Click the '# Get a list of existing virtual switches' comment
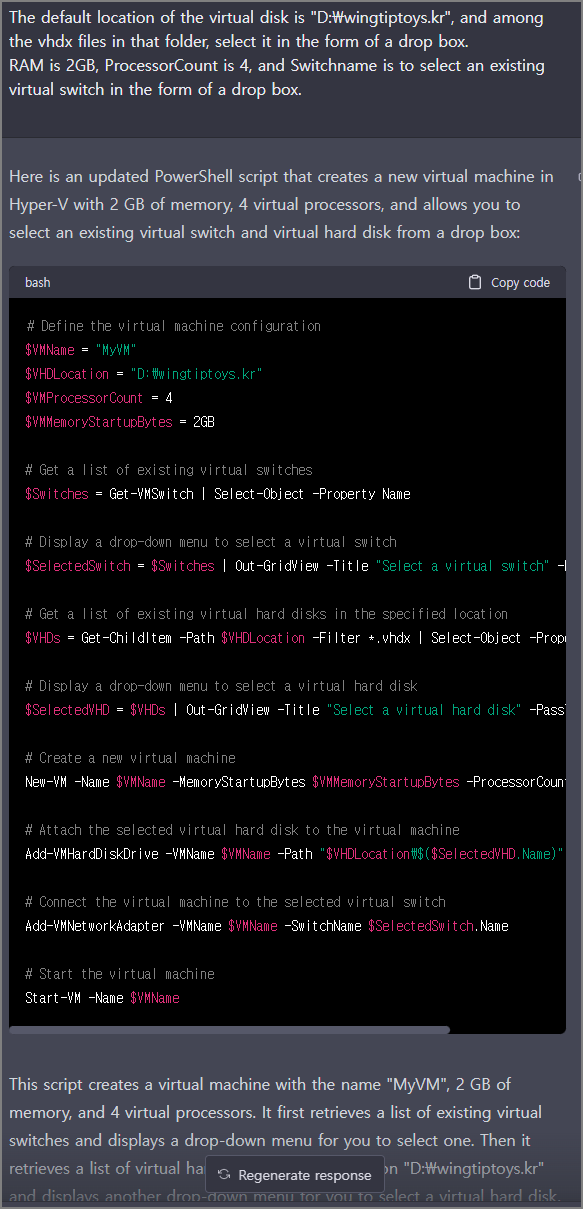Image resolution: width=583 pixels, height=1209 pixels. click(x=169, y=470)
